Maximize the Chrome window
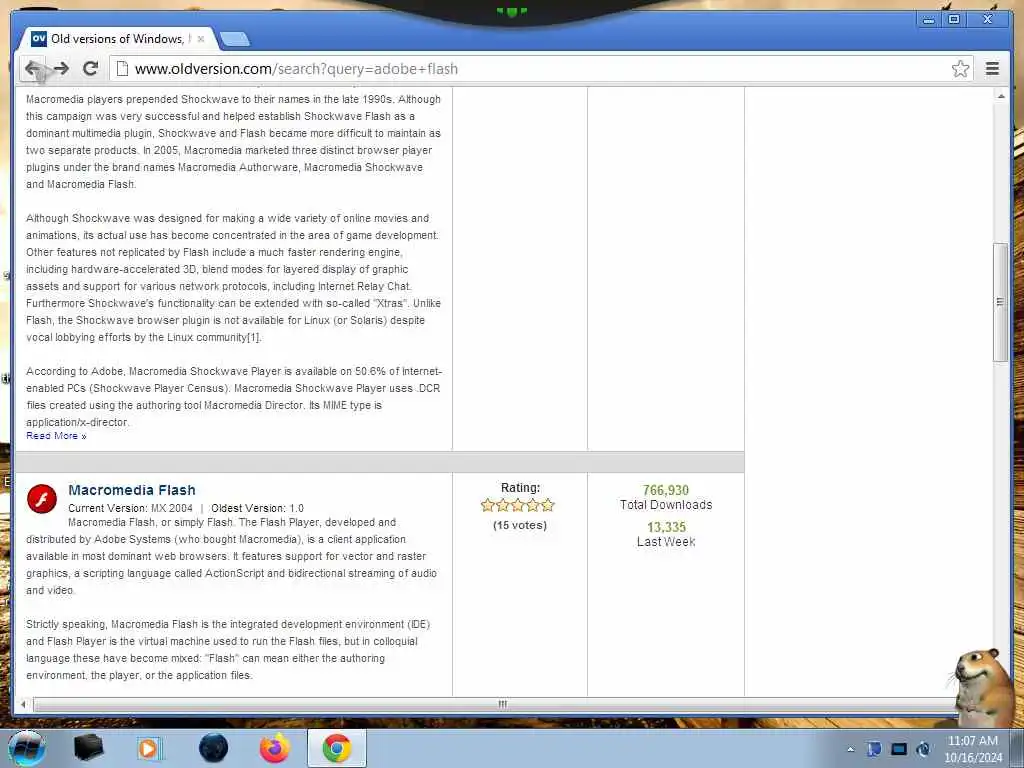1024x768 pixels. 954,20
